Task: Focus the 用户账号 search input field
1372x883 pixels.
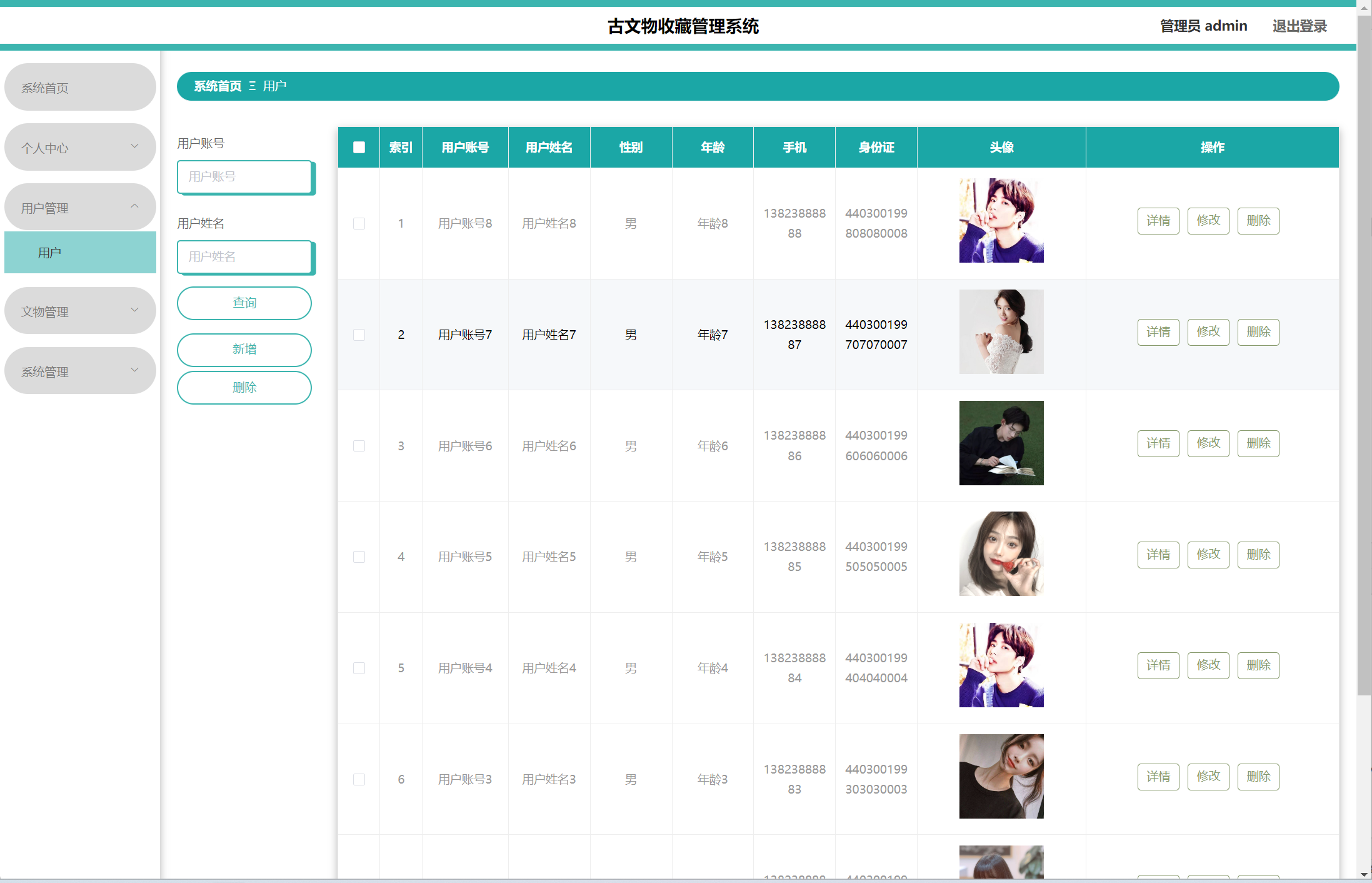Action: click(x=244, y=177)
